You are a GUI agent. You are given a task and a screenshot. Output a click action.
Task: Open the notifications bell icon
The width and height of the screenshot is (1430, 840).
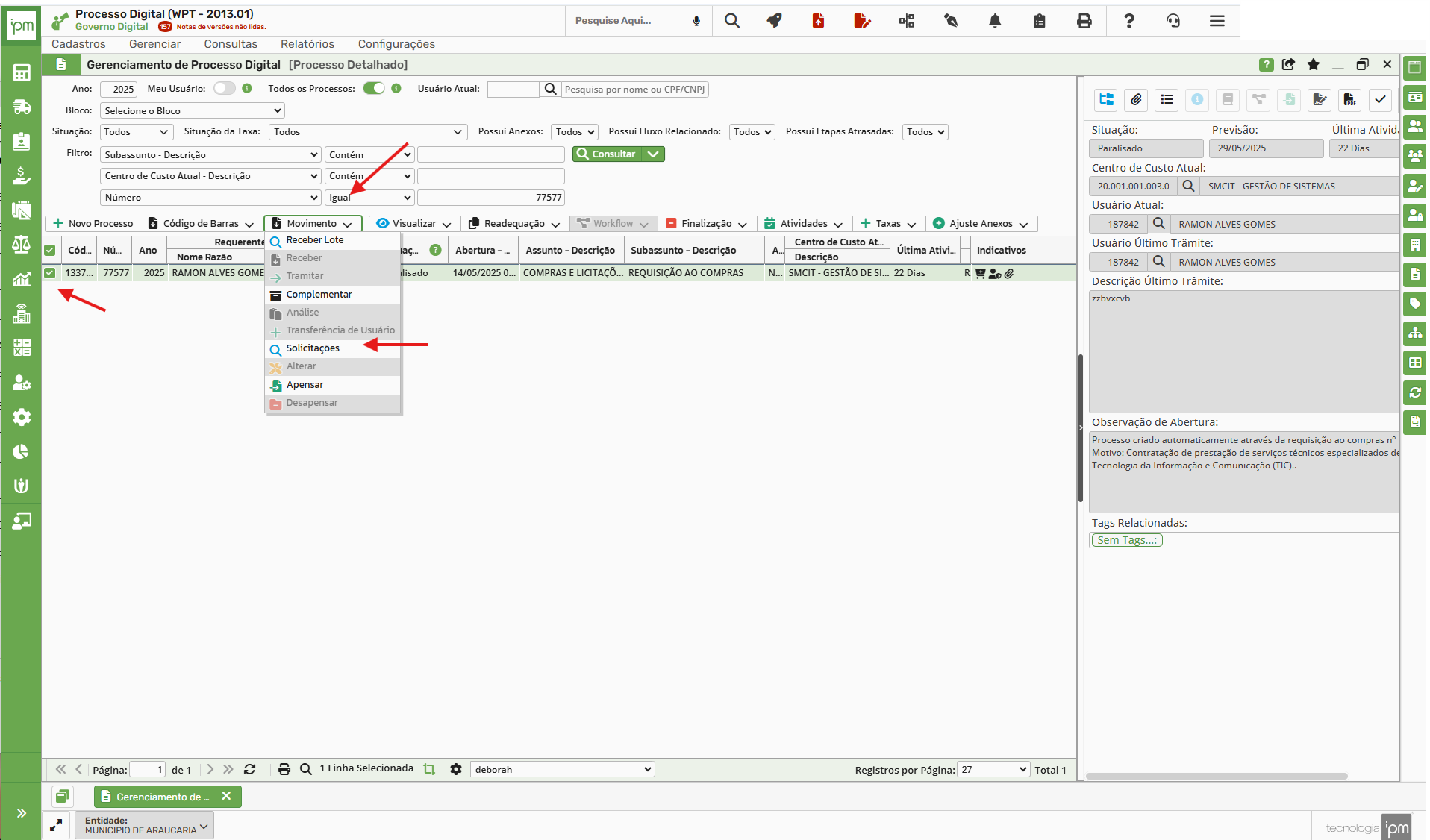[x=994, y=21]
